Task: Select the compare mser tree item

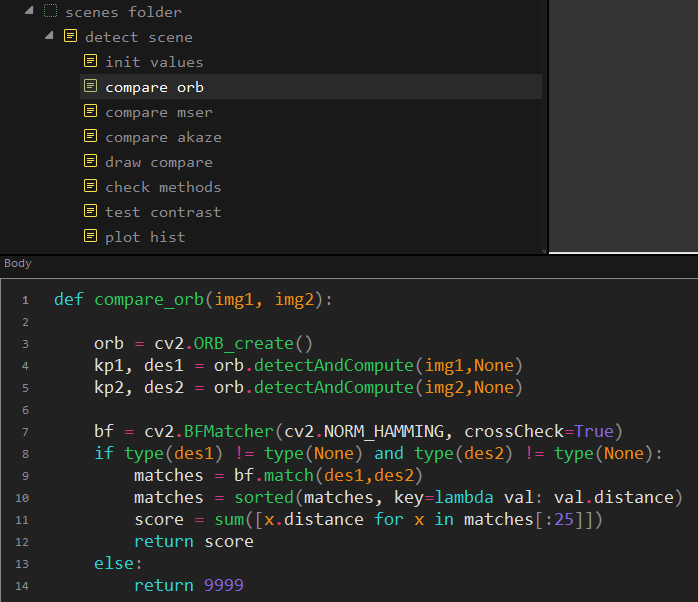Action: click(159, 112)
